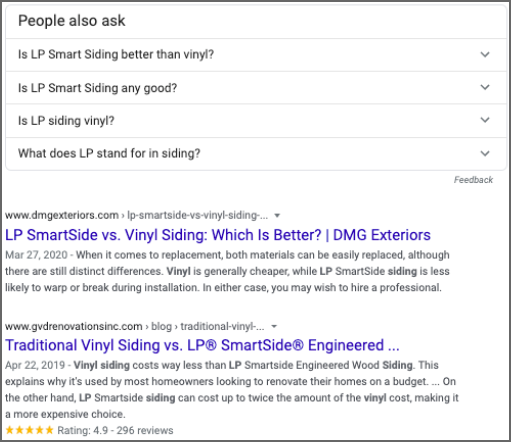The height and width of the screenshot is (442, 511).
Task: Click the five-star rating icons
Action: (29, 430)
